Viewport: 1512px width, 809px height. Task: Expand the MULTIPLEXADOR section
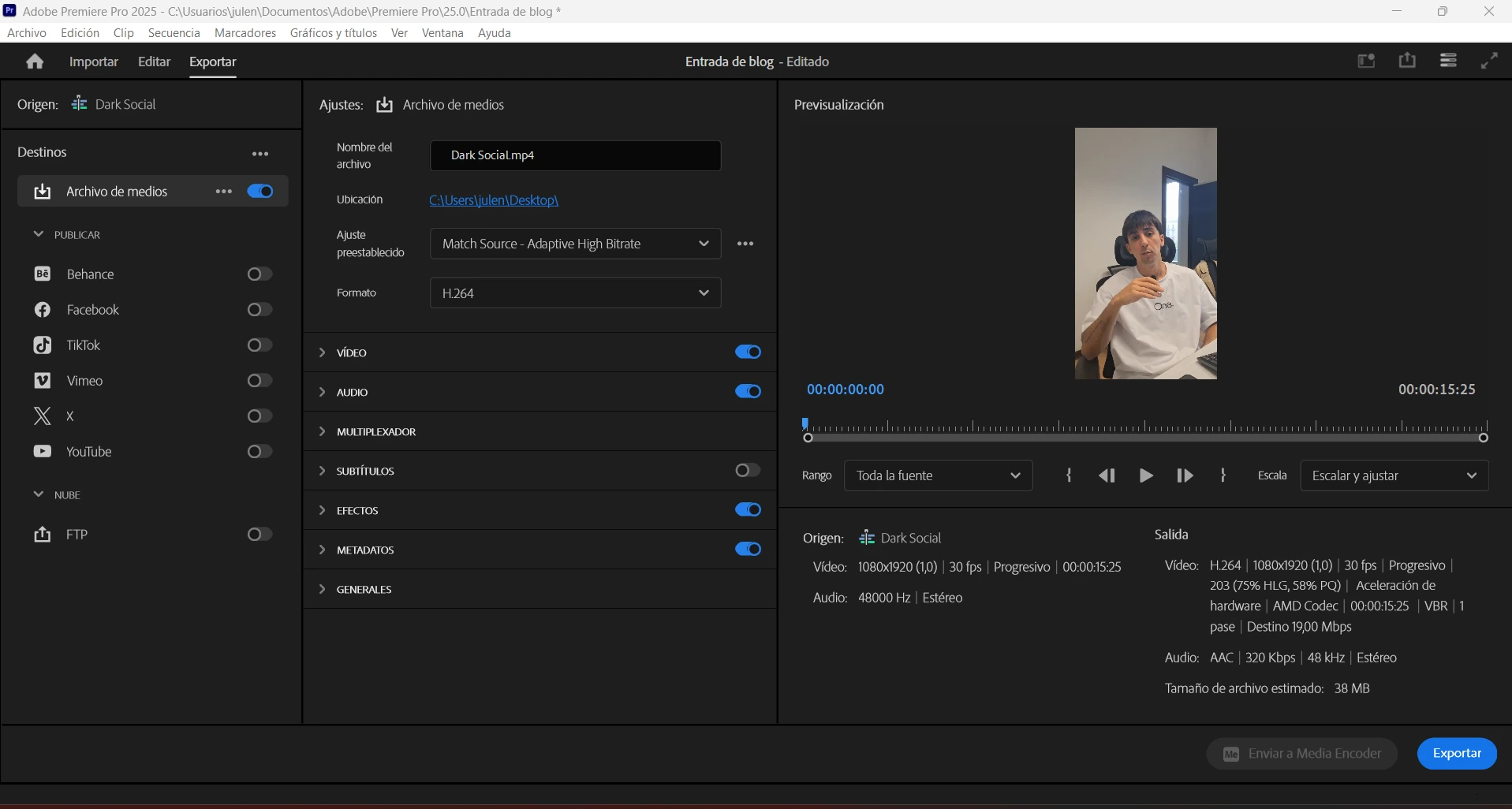[x=322, y=431]
